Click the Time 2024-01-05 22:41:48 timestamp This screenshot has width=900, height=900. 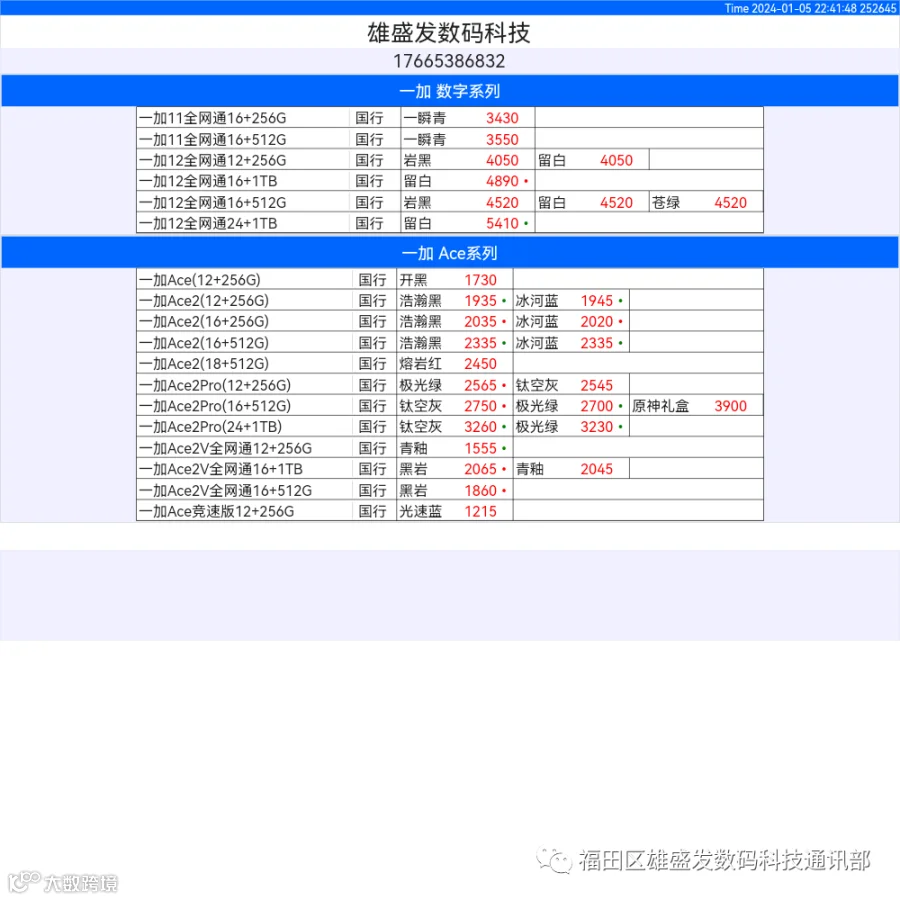point(790,8)
